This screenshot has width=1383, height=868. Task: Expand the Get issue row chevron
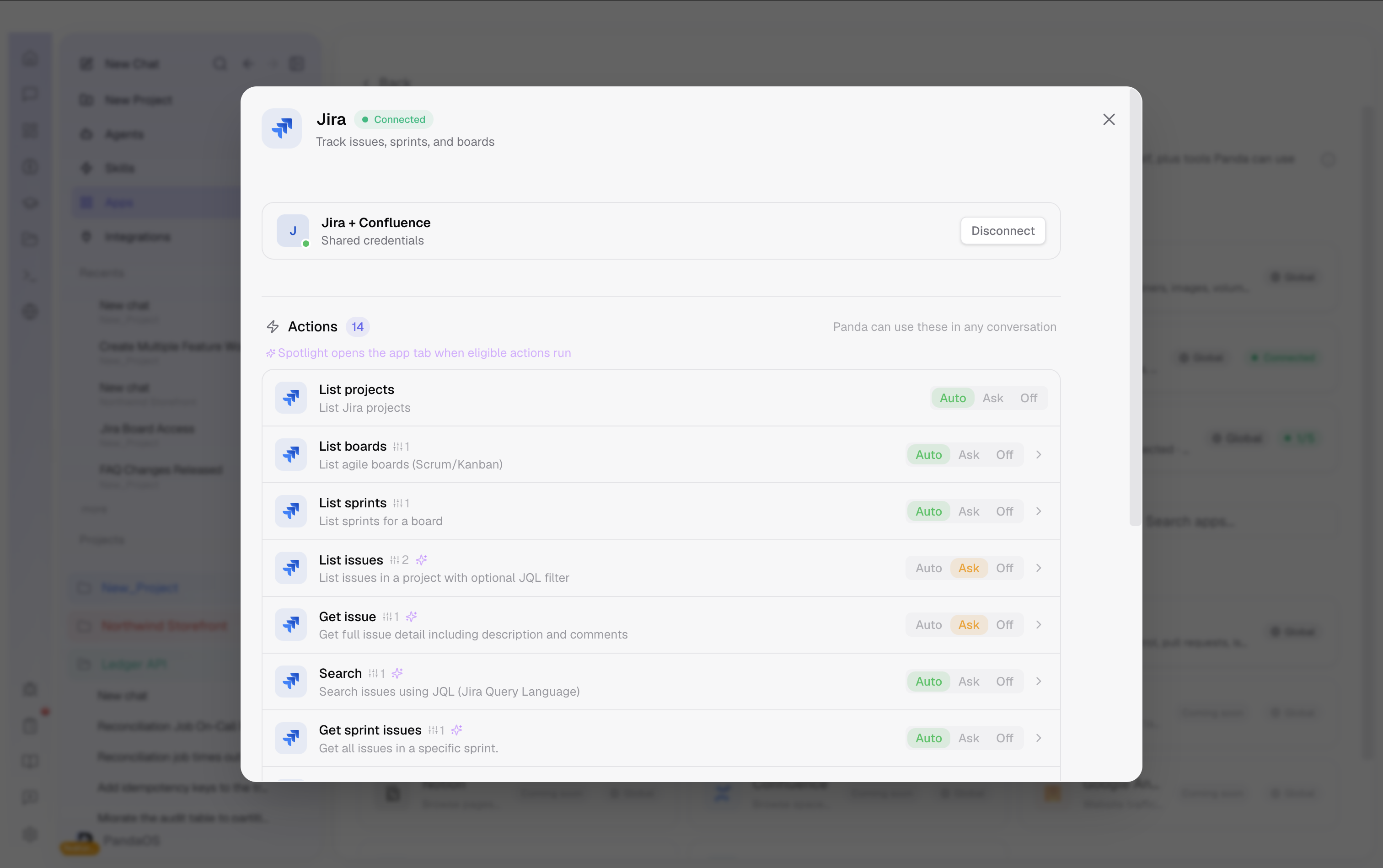coord(1039,624)
